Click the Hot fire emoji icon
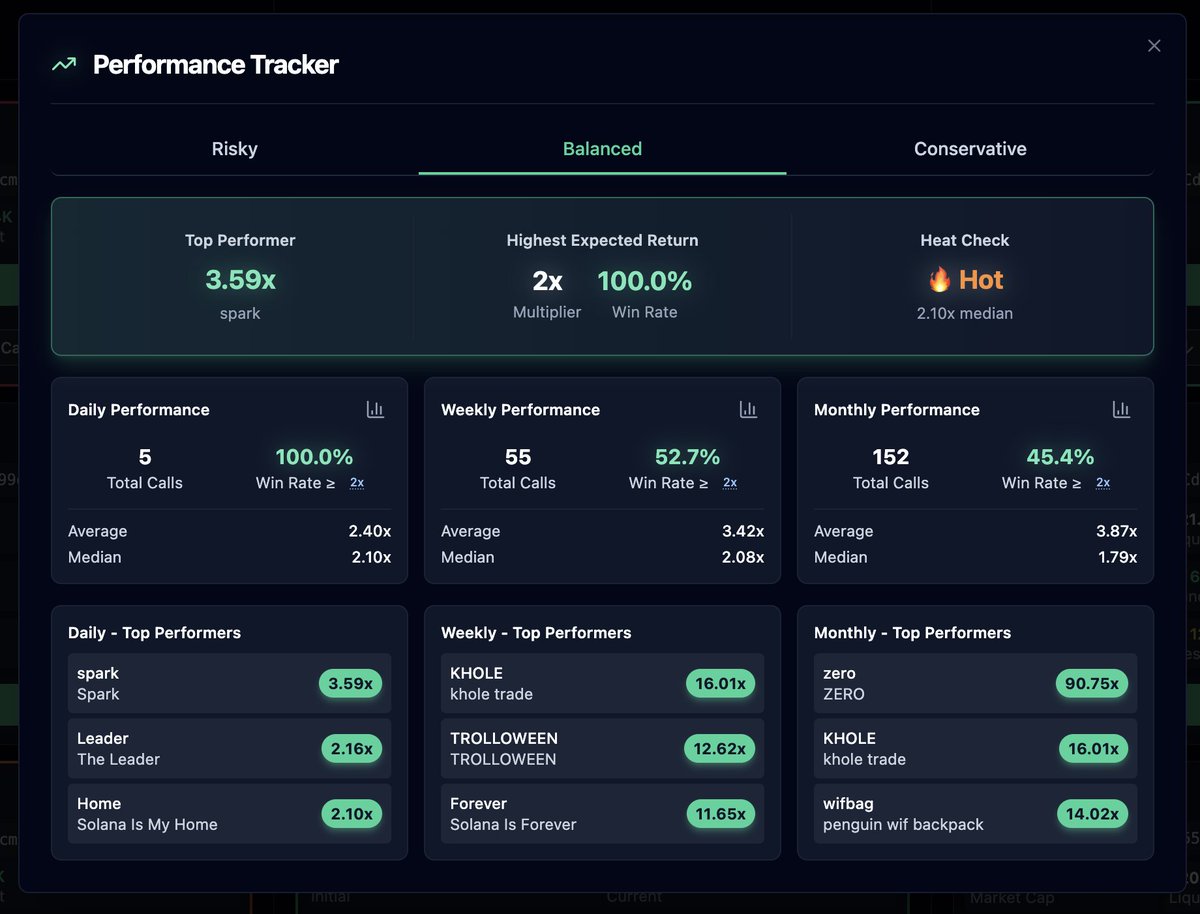Image resolution: width=1200 pixels, height=914 pixels. coord(939,280)
